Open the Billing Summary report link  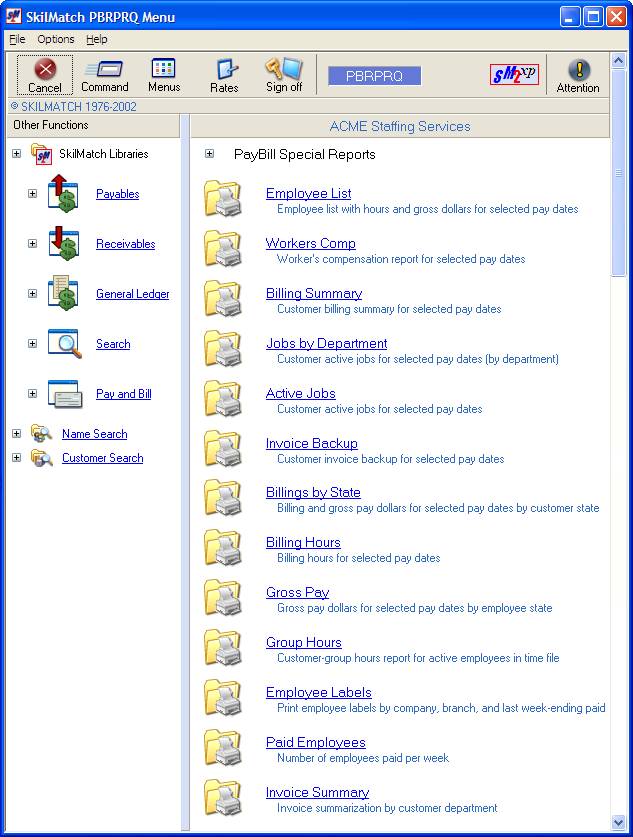click(314, 293)
